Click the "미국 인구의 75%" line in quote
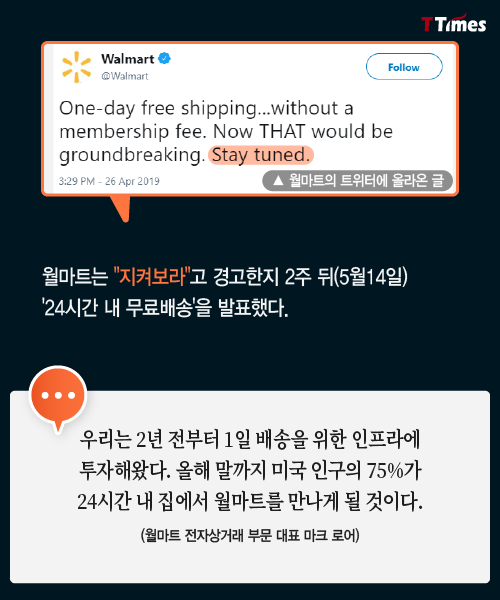The width and height of the screenshot is (500, 600). [338, 470]
